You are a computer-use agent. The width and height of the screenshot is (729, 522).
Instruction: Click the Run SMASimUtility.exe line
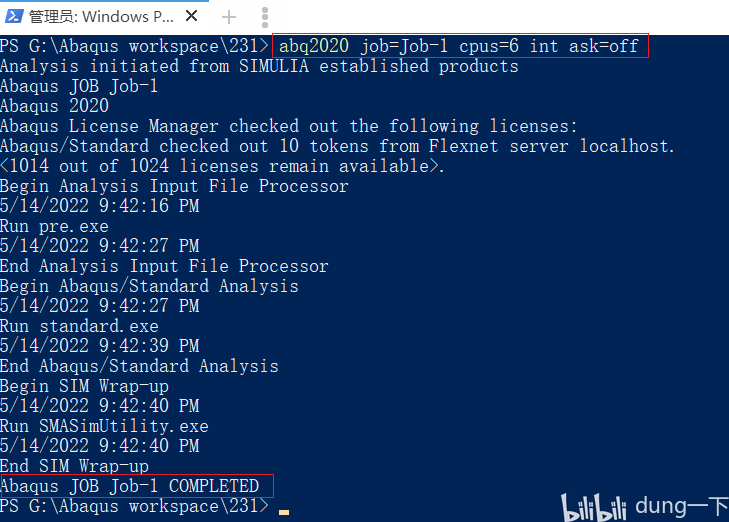pos(104,426)
